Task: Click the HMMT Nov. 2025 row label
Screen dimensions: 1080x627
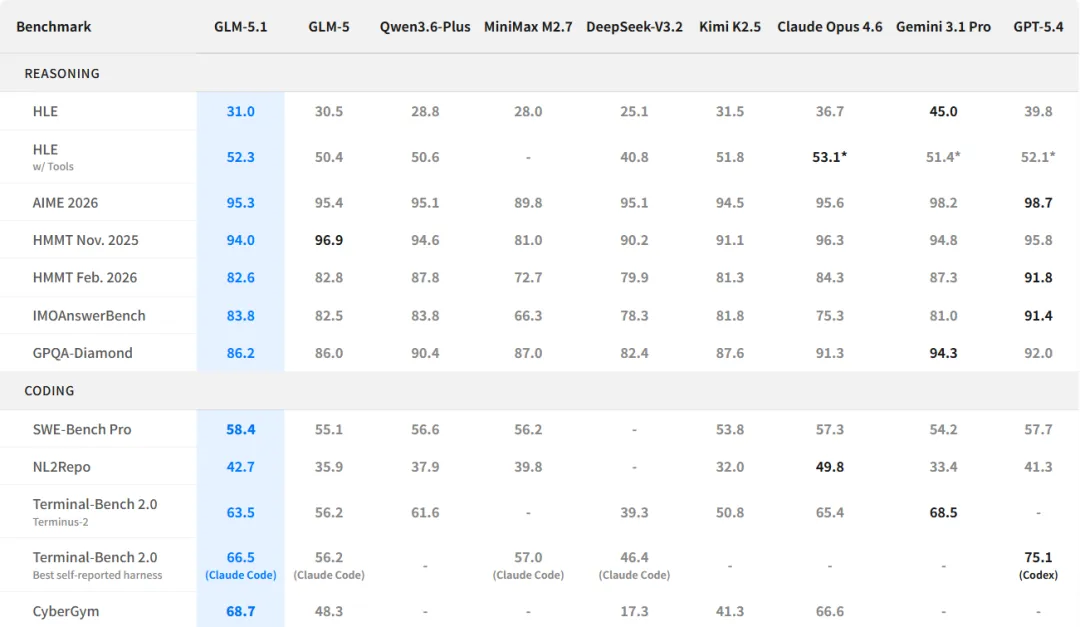Action: click(85, 240)
